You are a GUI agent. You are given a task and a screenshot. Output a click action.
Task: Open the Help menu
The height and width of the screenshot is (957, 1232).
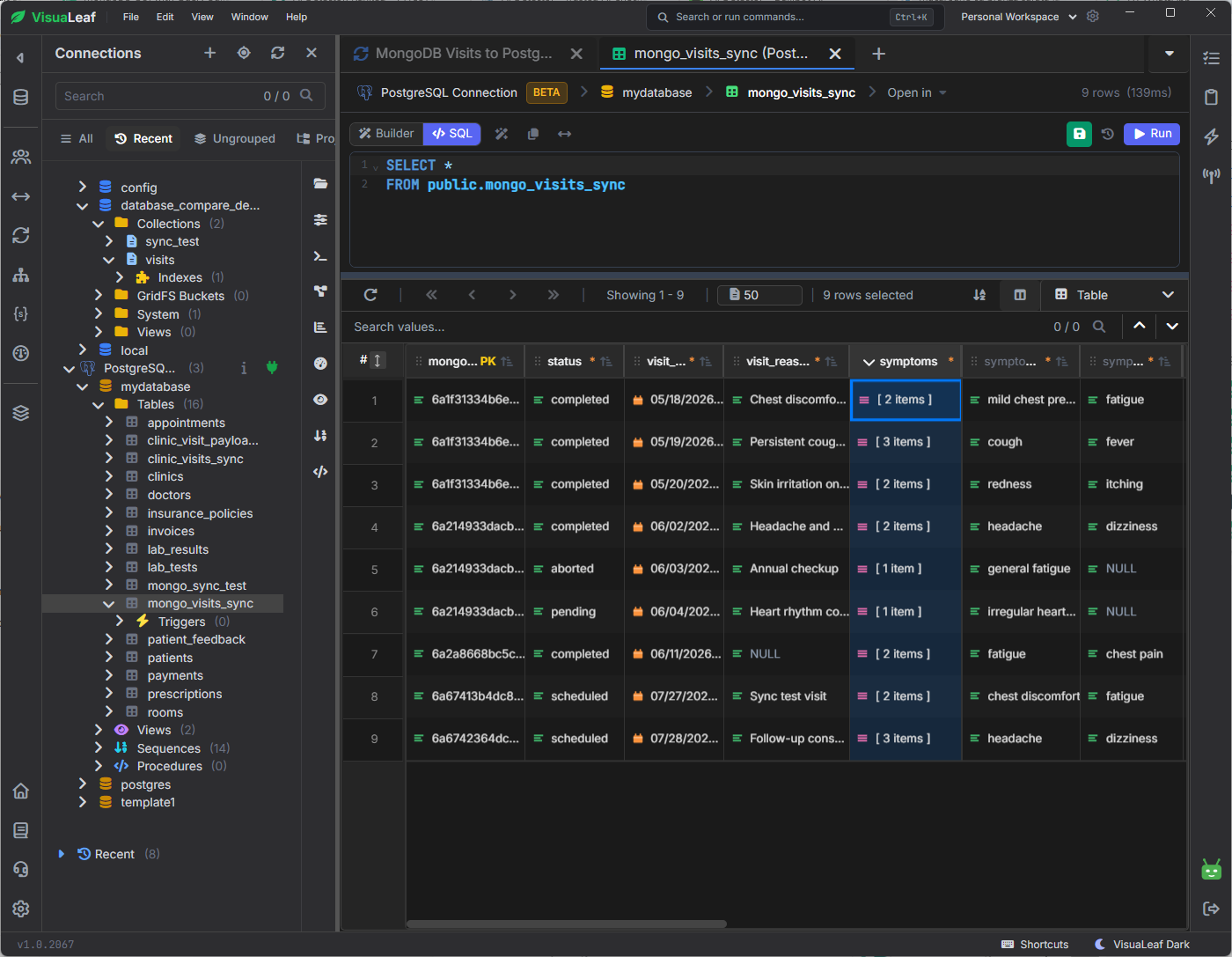pyautogui.click(x=297, y=17)
